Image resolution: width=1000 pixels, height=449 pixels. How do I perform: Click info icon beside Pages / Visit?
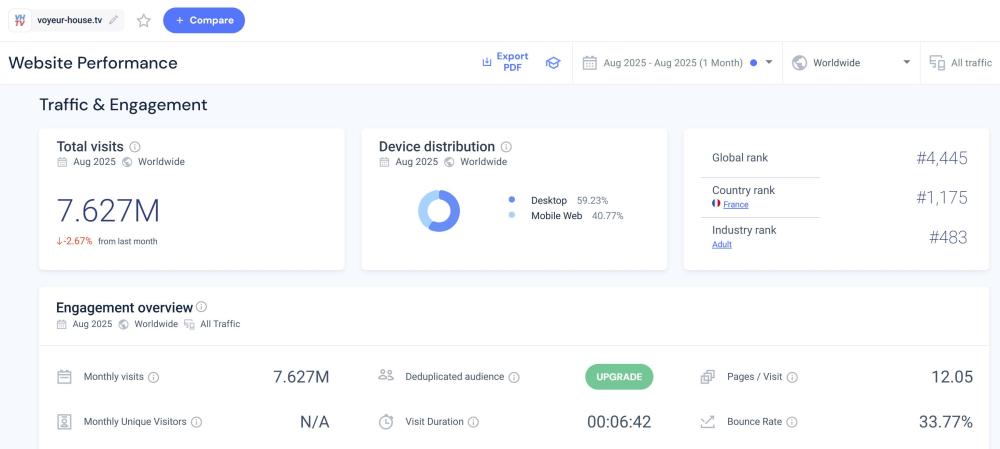(792, 377)
